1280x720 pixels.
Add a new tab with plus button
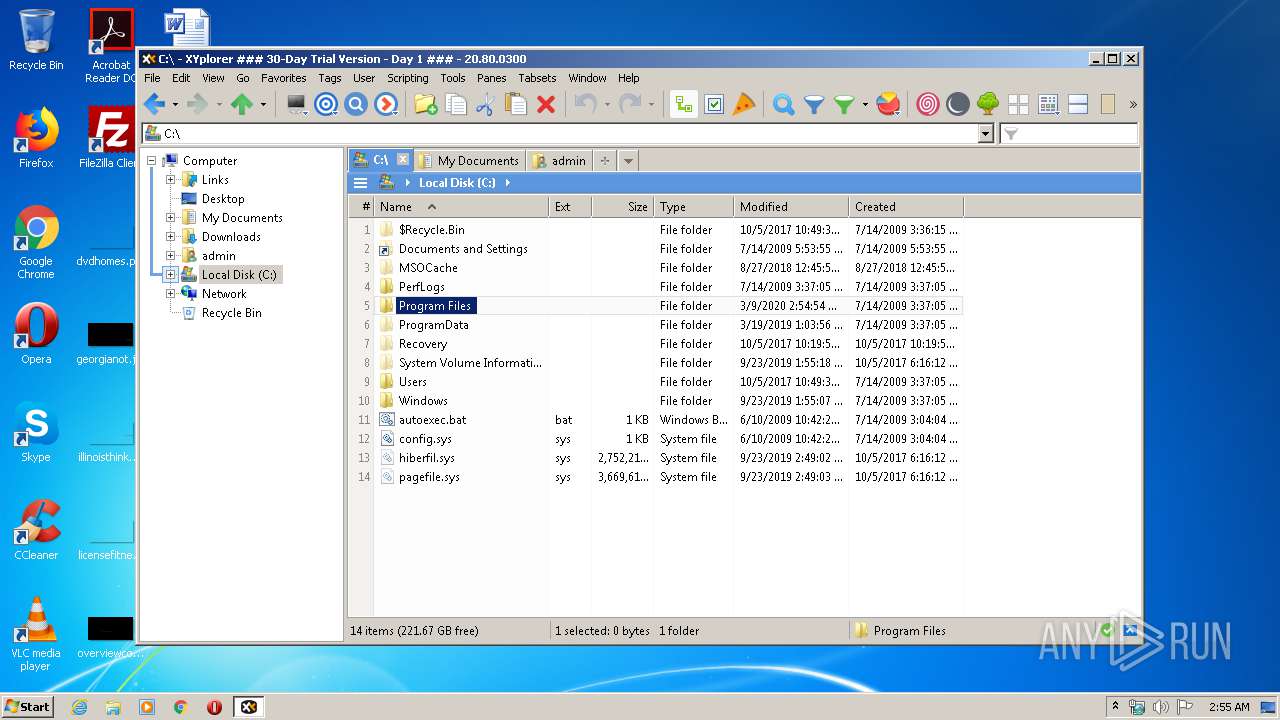coord(605,161)
